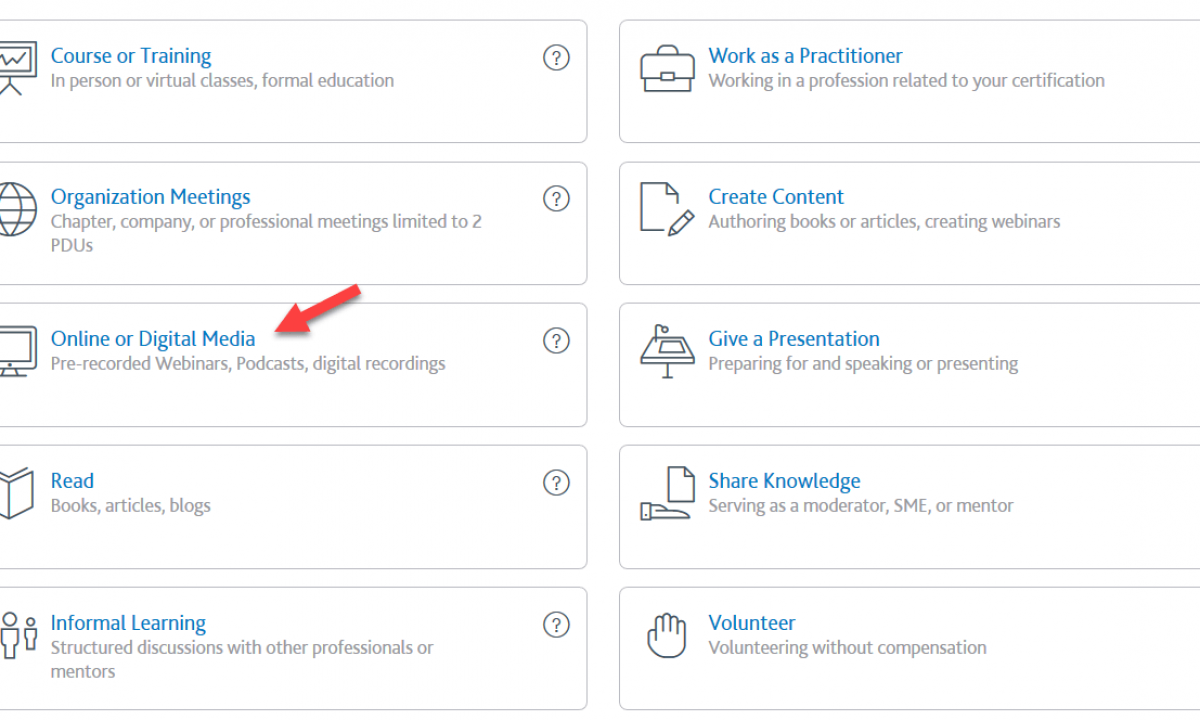Click the podium icon for Give a Presentation
Screen dimensions: 1200x720
pyautogui.click(x=667, y=351)
